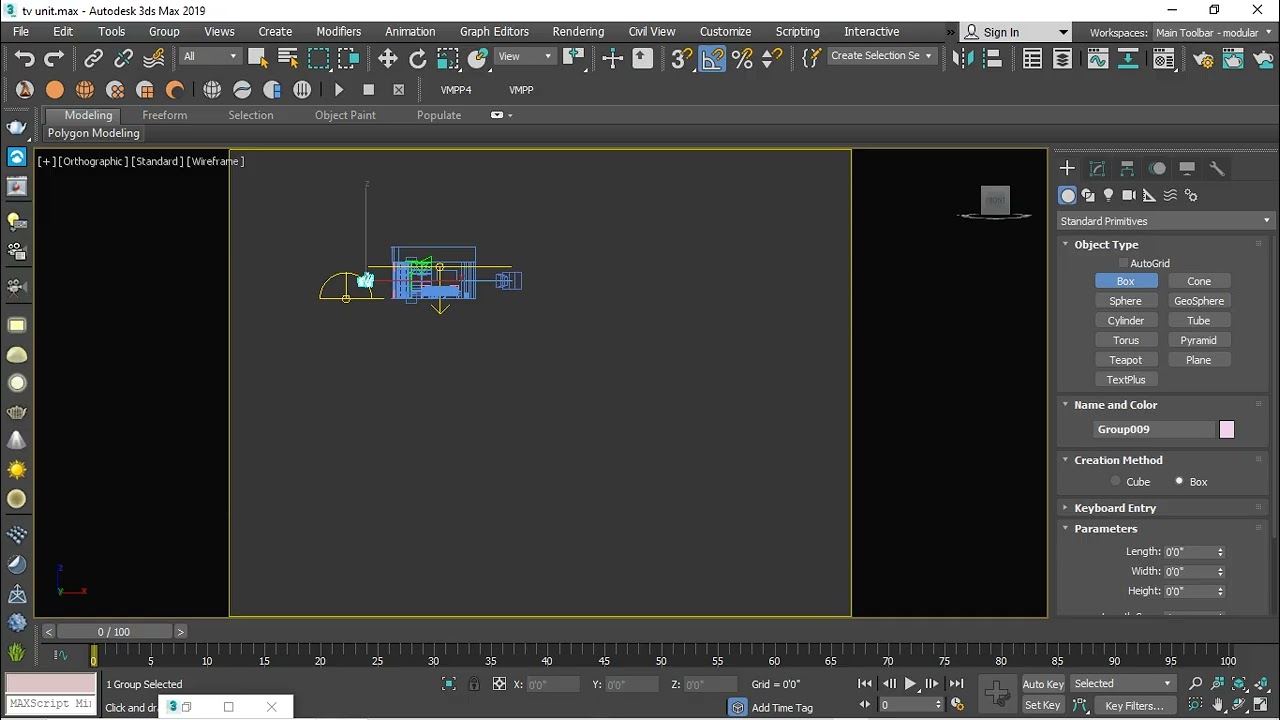Enable the AutoGrid checkbox

tap(1123, 264)
